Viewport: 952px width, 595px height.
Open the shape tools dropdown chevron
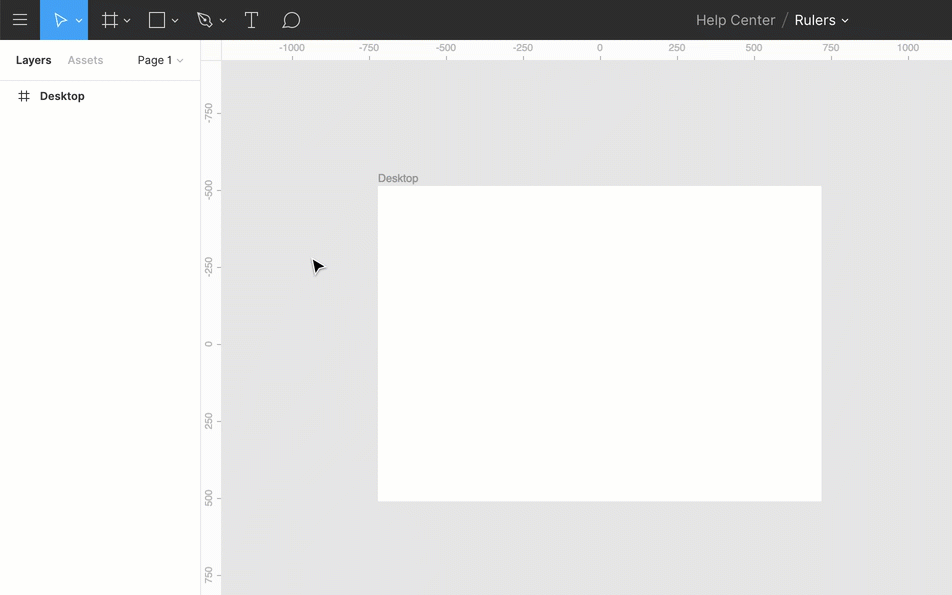pyautogui.click(x=175, y=21)
